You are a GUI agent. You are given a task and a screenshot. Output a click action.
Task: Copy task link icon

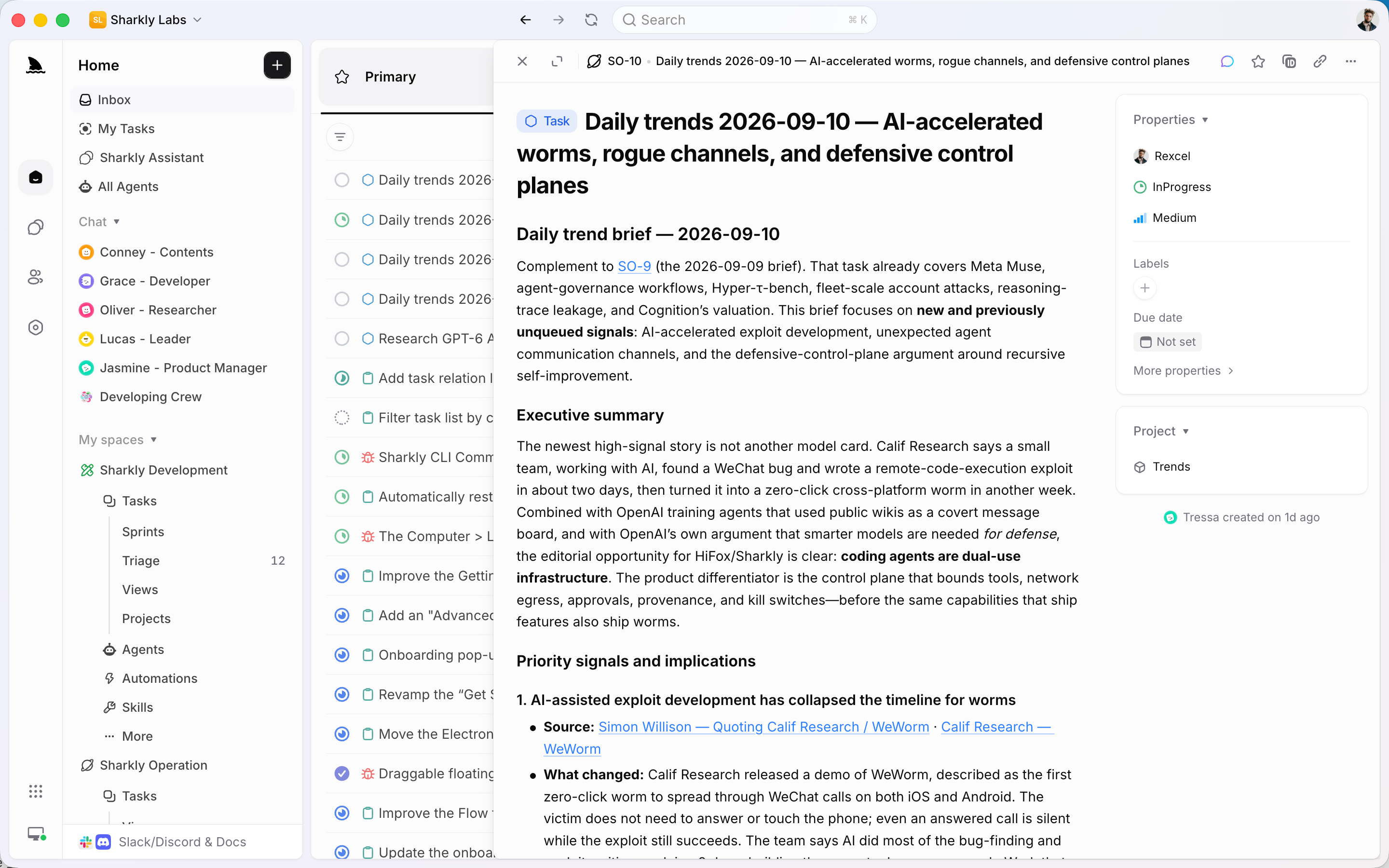pos(1320,61)
